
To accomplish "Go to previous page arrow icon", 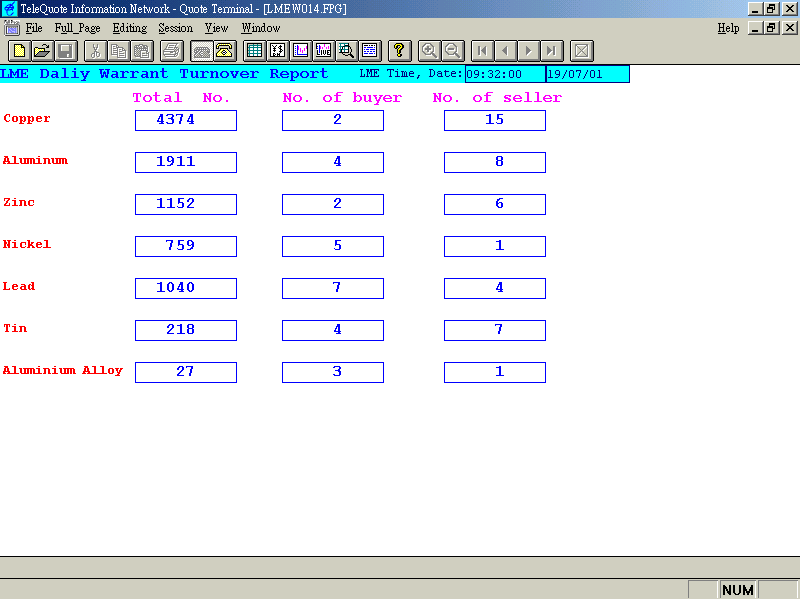I will 505,51.
